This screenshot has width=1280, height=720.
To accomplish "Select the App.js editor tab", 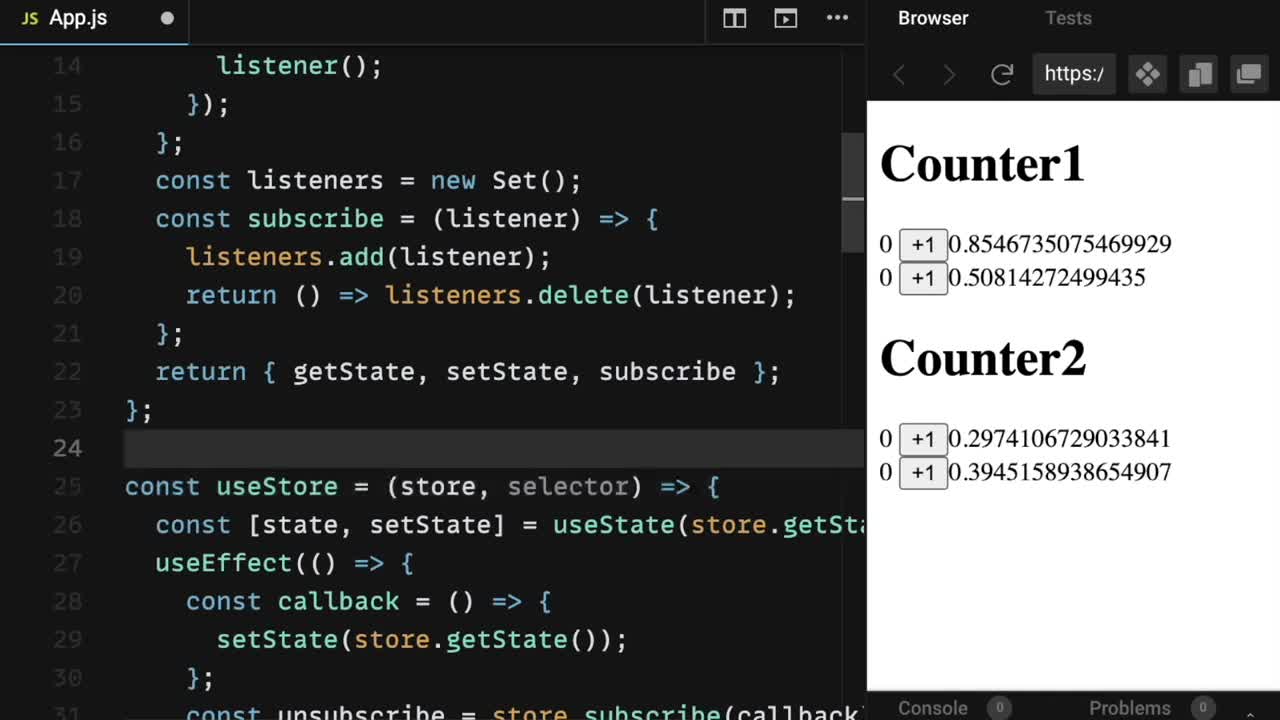I will (78, 18).
